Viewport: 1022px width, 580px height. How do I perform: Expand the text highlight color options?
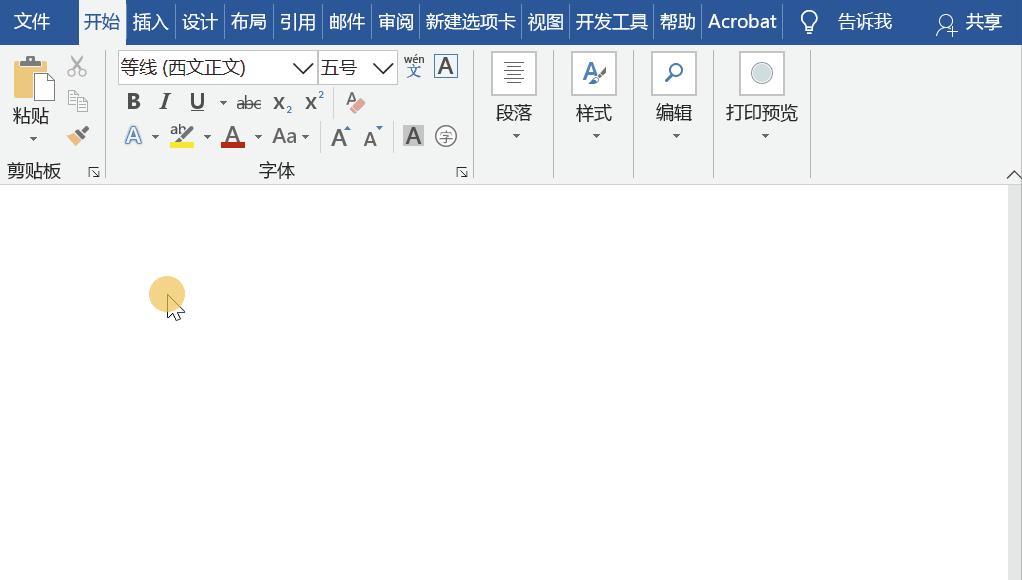pyautogui.click(x=207, y=136)
